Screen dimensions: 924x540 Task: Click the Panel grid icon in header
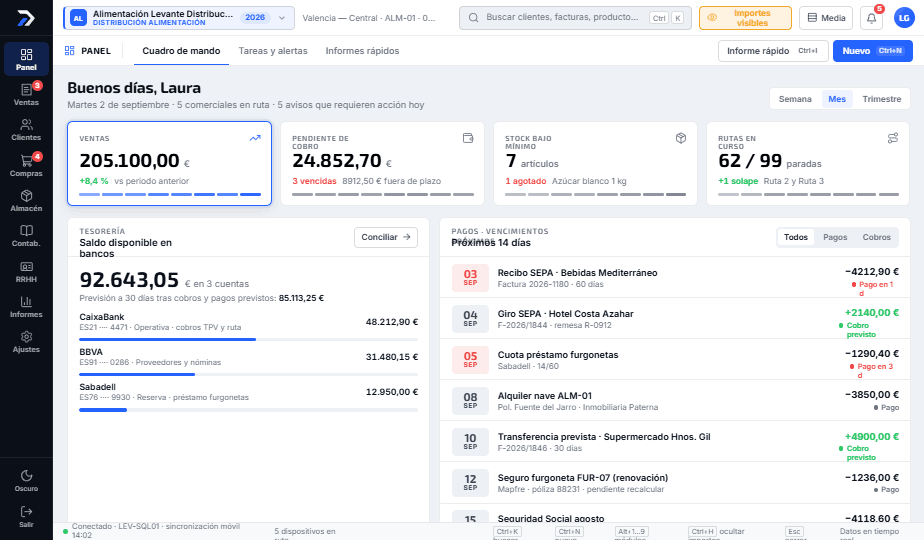tap(70, 51)
